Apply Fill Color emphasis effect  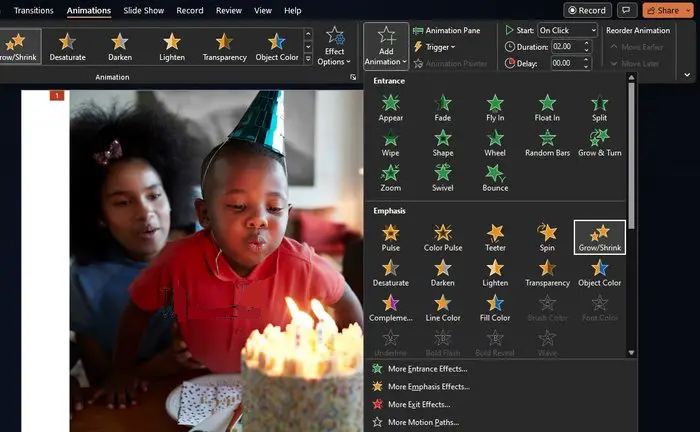[495, 308]
